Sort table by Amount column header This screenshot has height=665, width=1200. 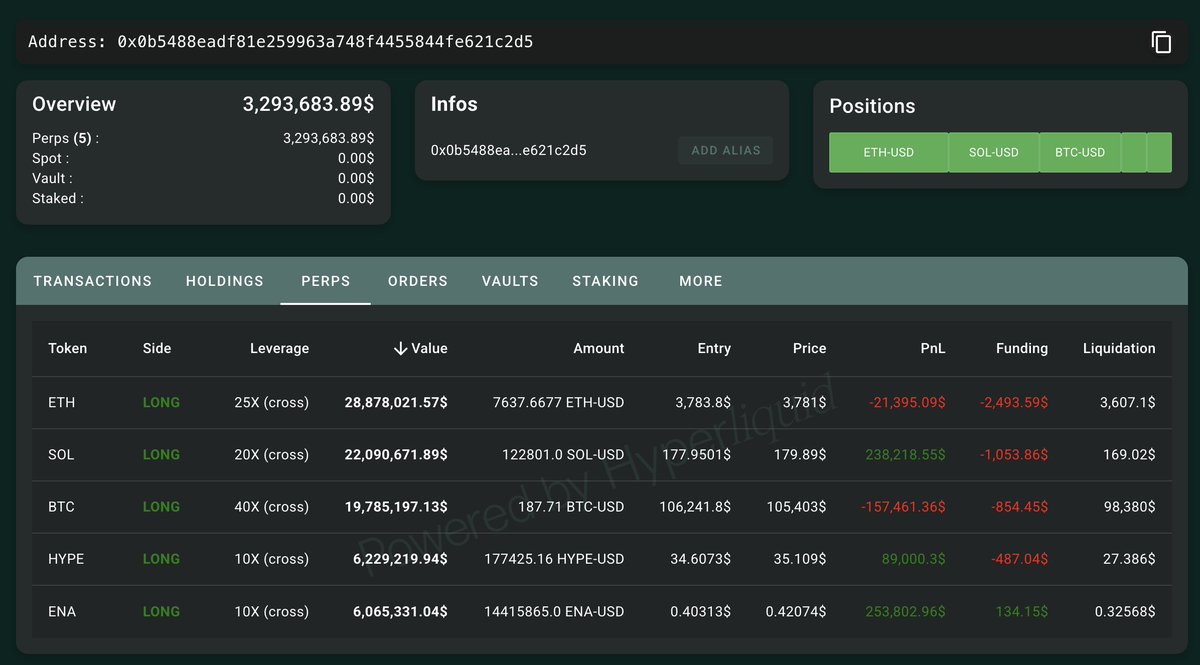click(x=599, y=348)
